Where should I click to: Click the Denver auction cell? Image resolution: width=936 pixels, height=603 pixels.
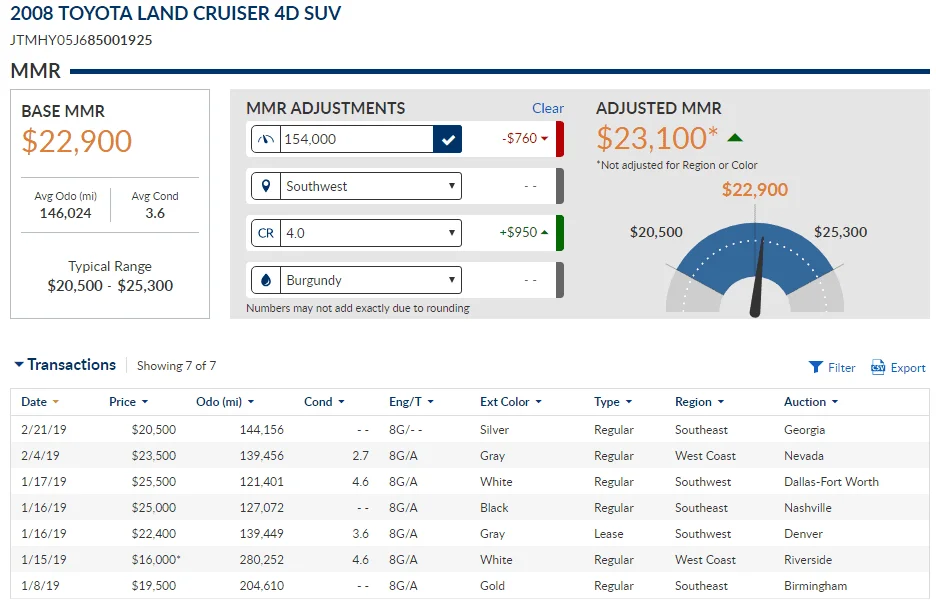pyautogui.click(x=803, y=534)
